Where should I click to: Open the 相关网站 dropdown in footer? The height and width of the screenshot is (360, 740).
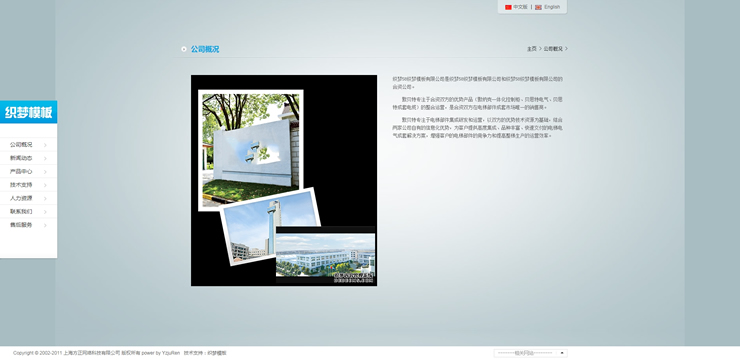pos(530,353)
